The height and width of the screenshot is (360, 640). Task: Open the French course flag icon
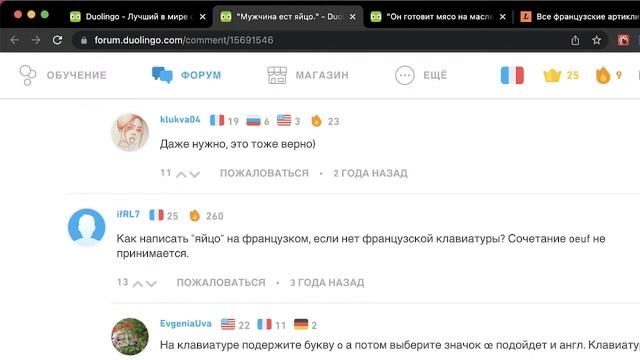512,75
